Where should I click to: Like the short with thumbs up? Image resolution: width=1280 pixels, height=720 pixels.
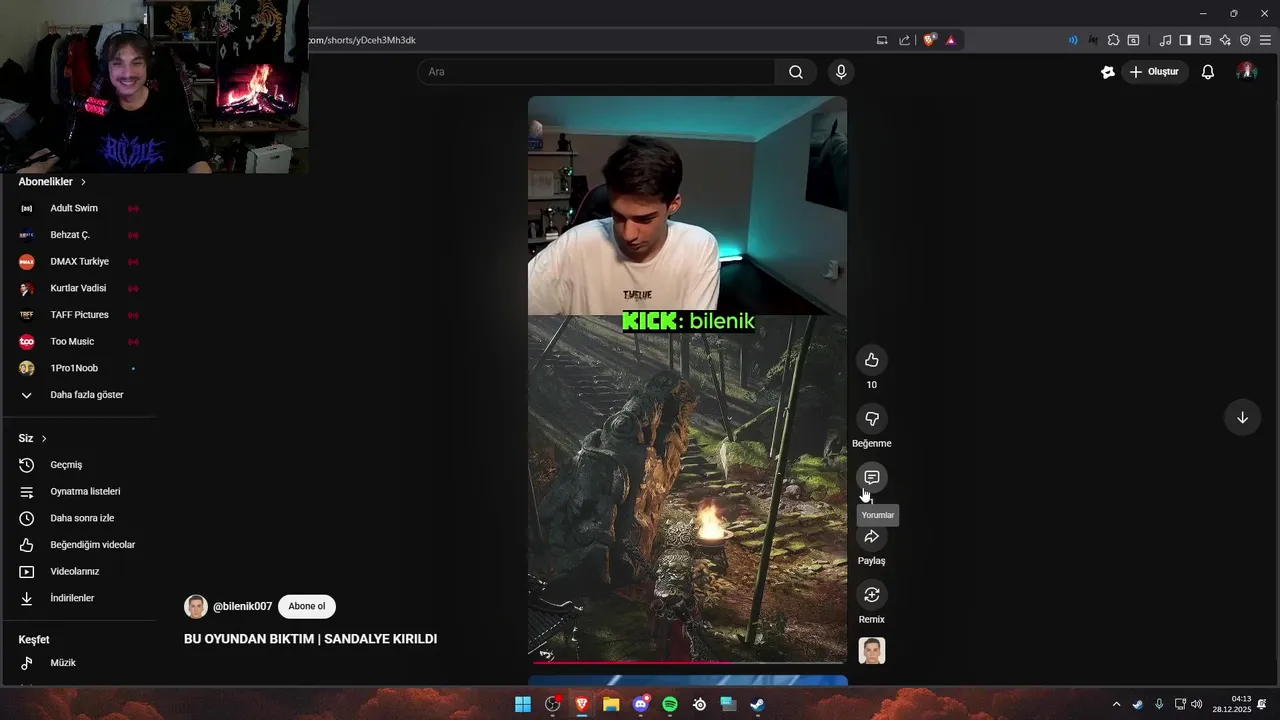(871, 360)
